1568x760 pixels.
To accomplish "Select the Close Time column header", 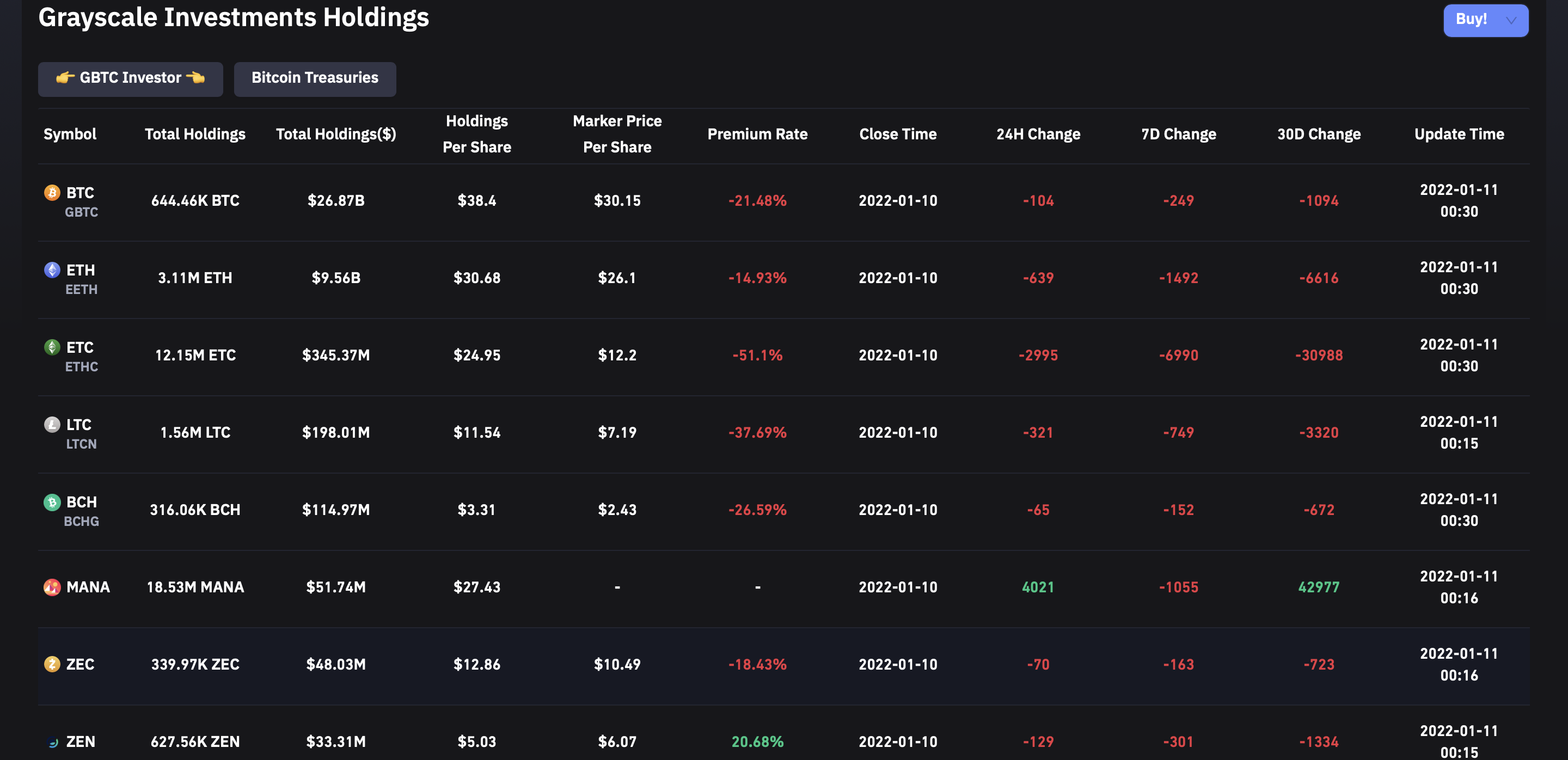I will pyautogui.click(x=898, y=134).
